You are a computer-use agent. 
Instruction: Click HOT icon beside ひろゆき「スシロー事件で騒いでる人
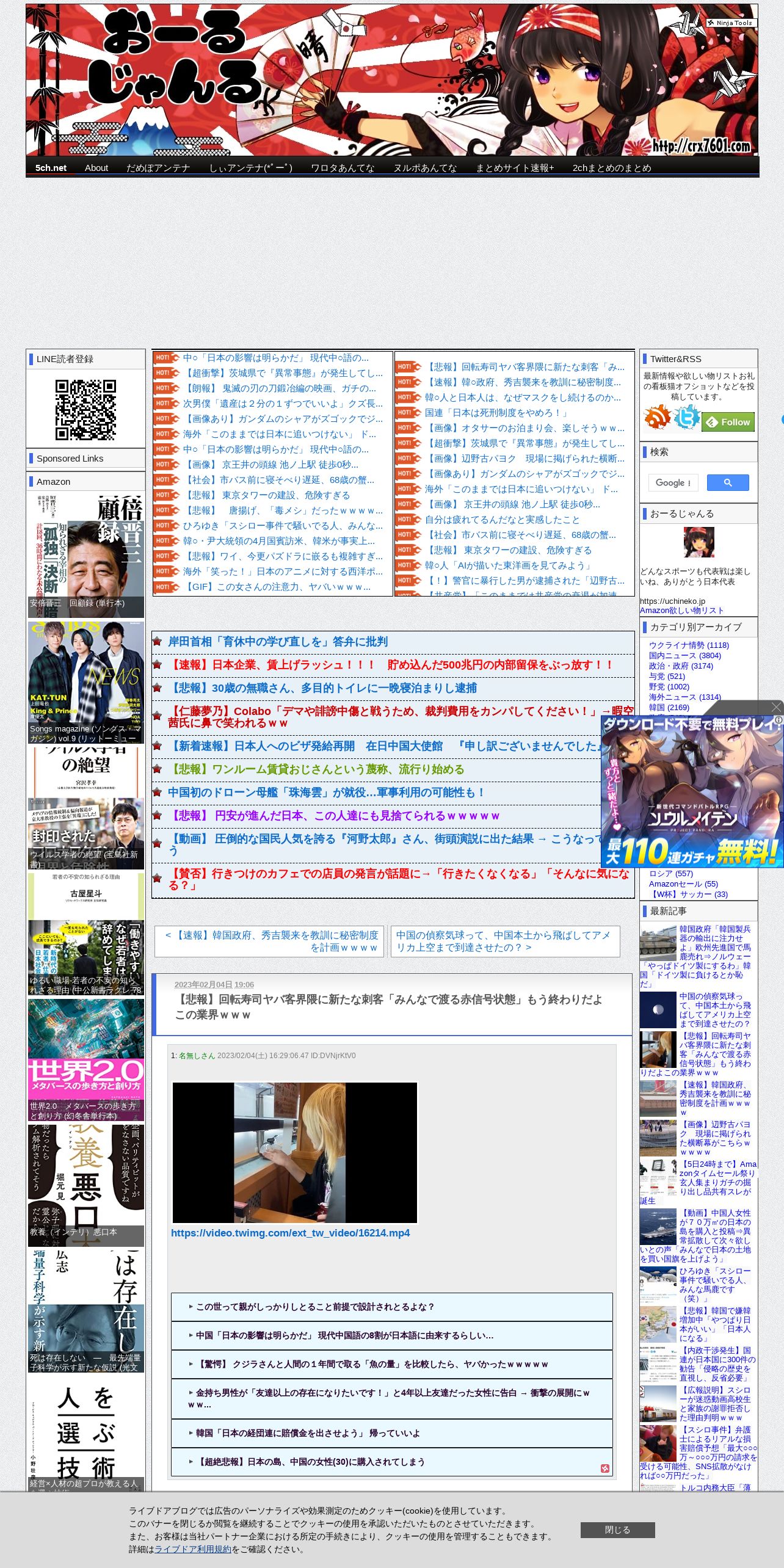[166, 526]
